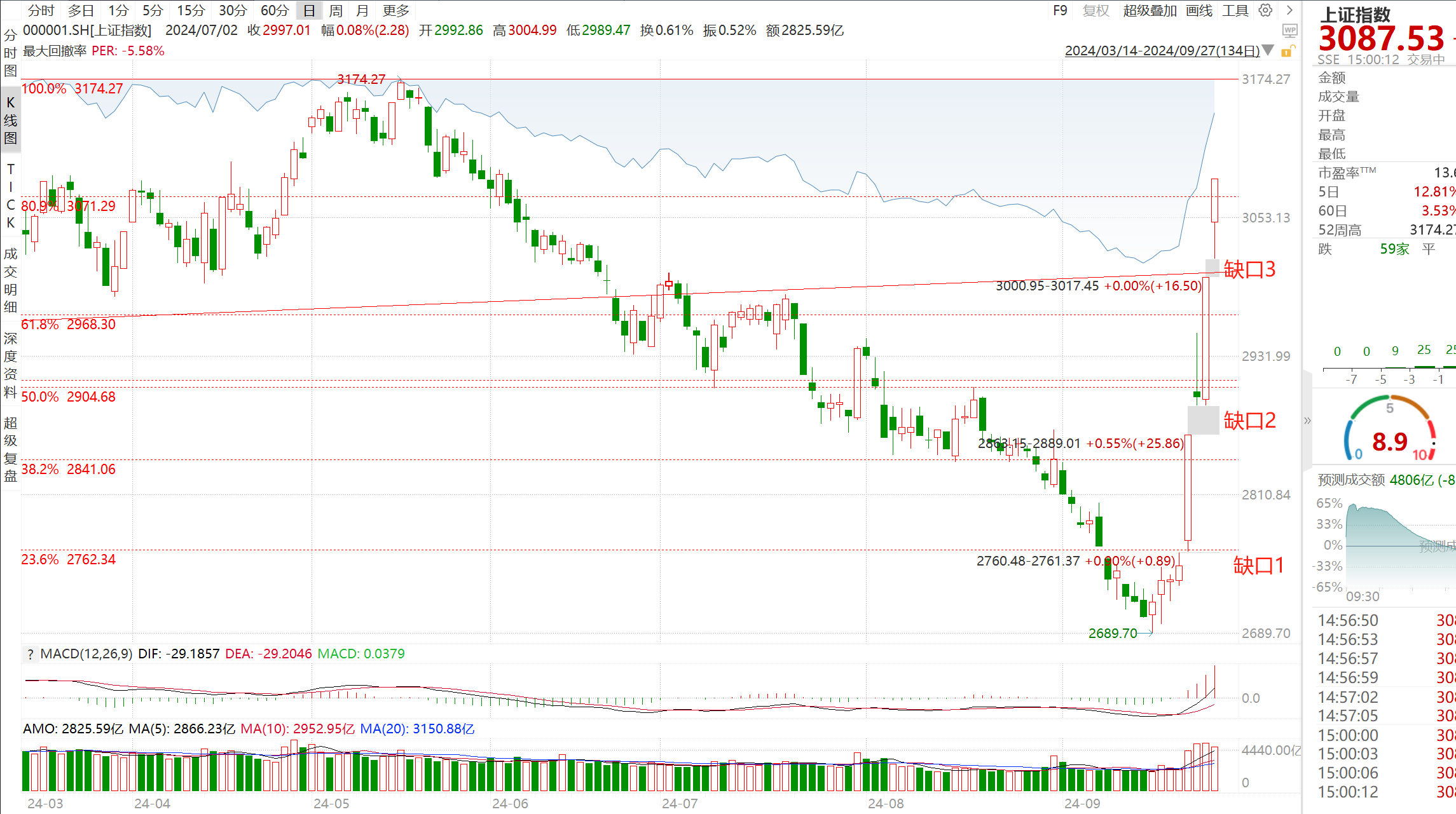
Task: Open the chart settings gear icon
Action: pyautogui.click(x=1265, y=10)
